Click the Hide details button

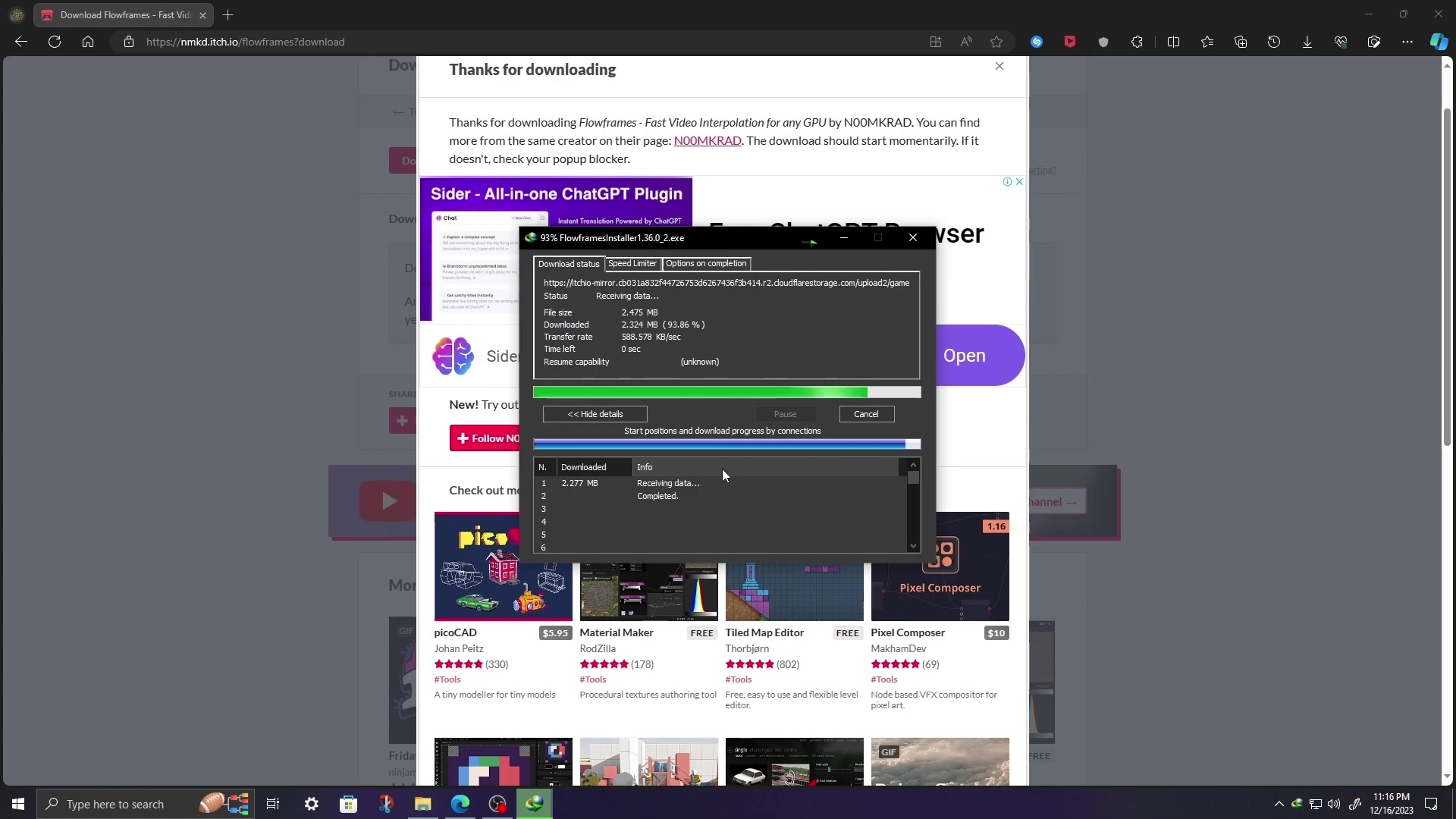[x=595, y=414]
